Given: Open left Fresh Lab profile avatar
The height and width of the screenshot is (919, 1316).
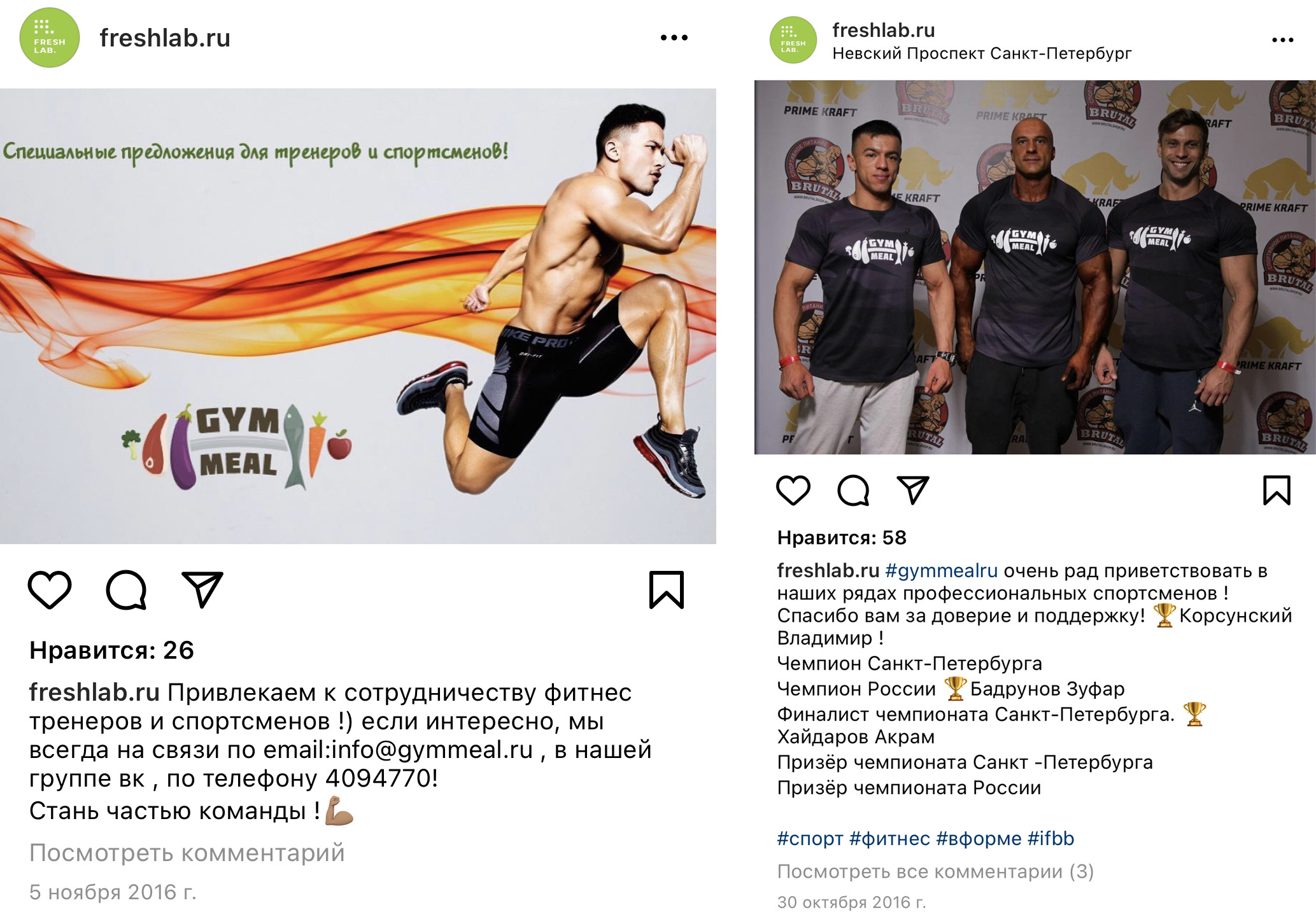Looking at the screenshot, I should pos(50,38).
